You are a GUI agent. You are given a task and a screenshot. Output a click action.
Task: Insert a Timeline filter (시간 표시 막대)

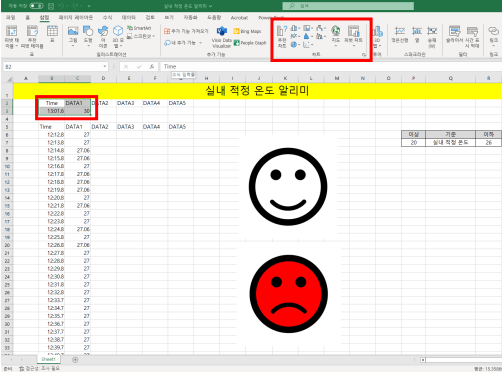pyautogui.click(x=472, y=36)
